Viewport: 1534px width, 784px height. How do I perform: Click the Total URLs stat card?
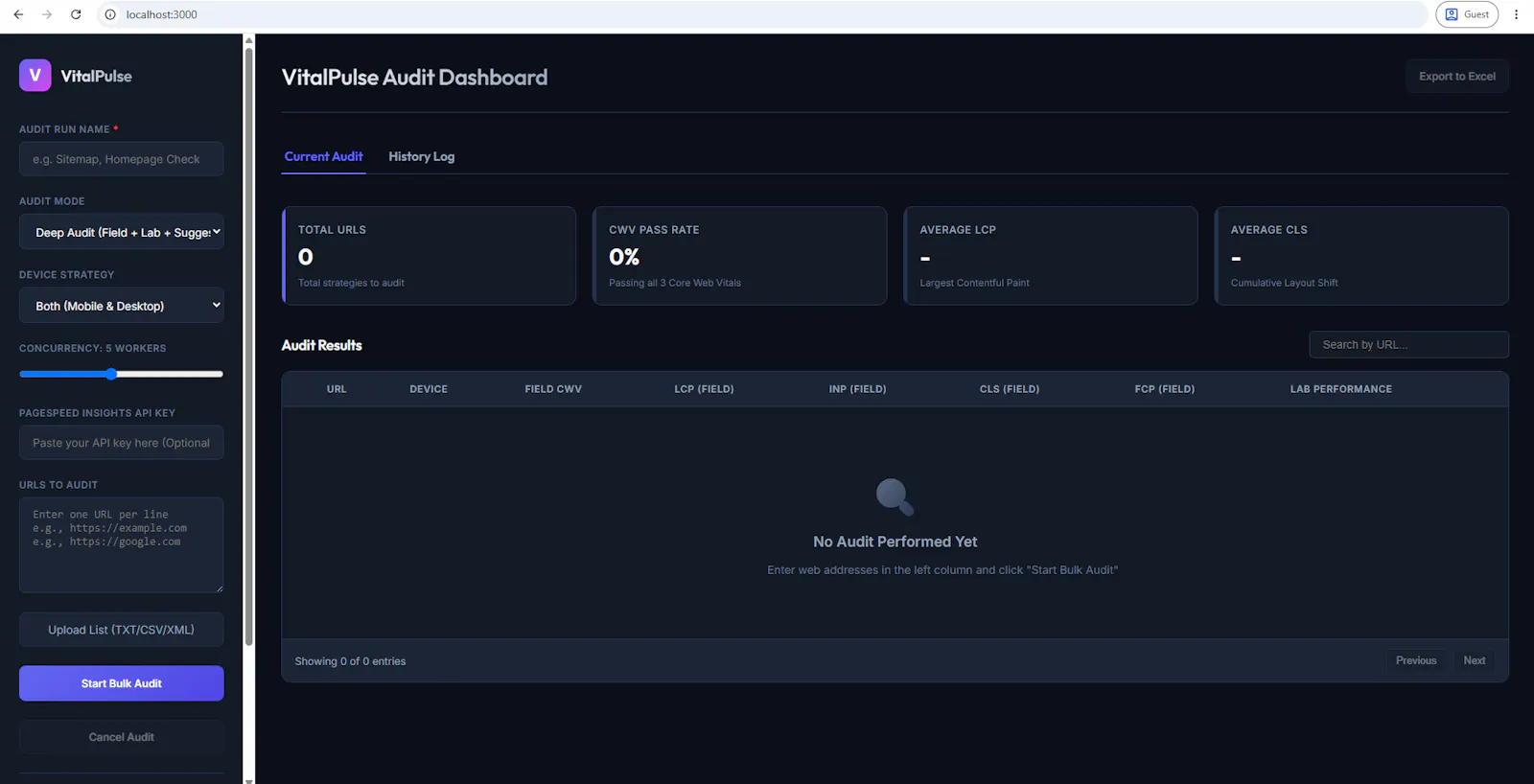(429, 256)
